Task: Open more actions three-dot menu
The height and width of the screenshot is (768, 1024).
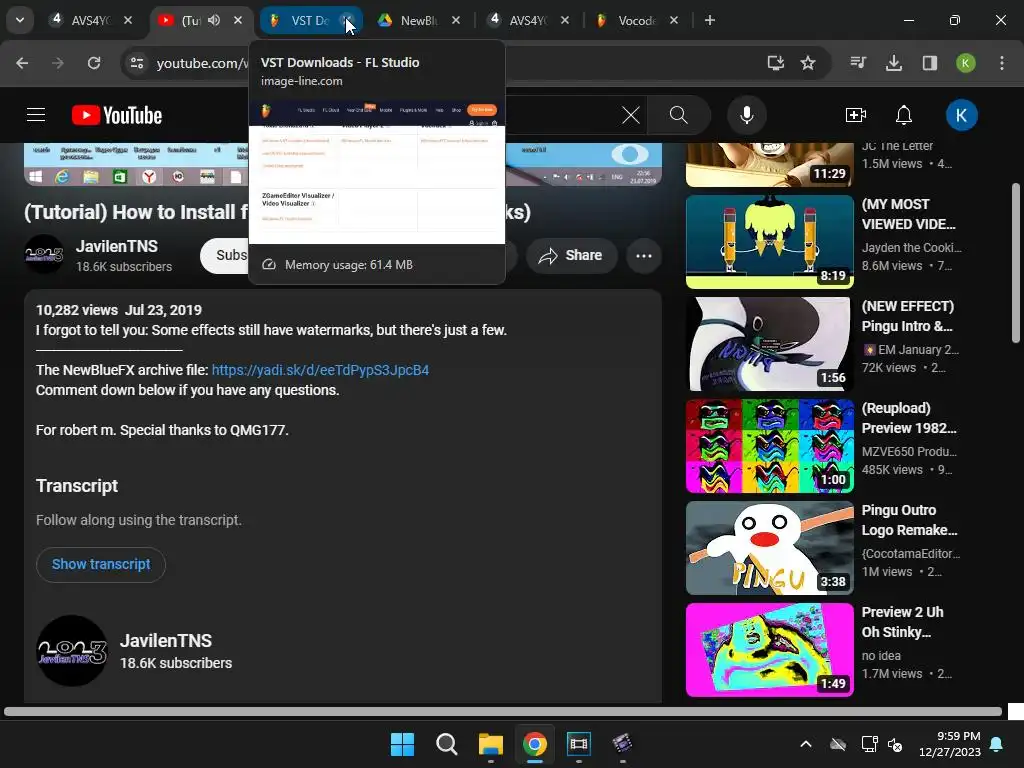Action: click(644, 255)
